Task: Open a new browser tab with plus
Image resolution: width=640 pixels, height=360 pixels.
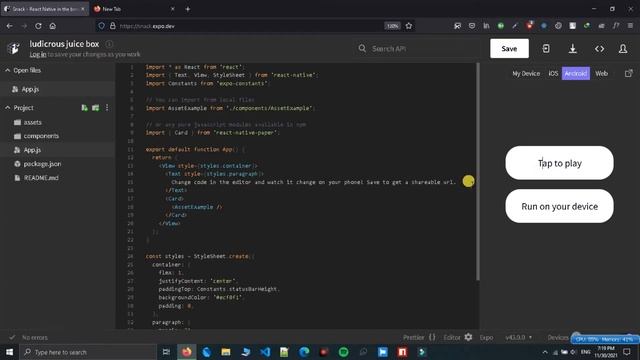Action: click(188, 9)
